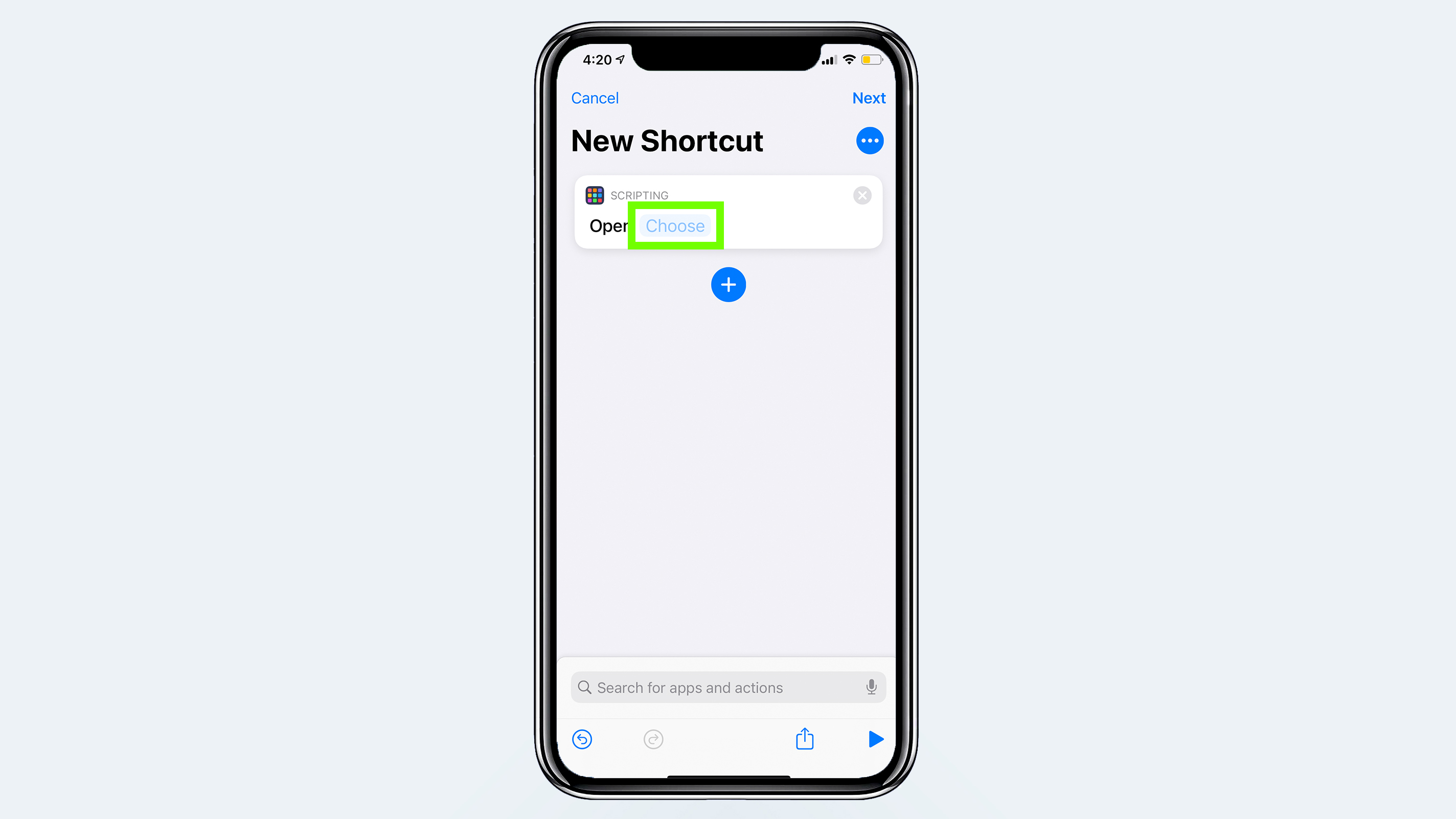Tap Next to proceed

(867, 98)
